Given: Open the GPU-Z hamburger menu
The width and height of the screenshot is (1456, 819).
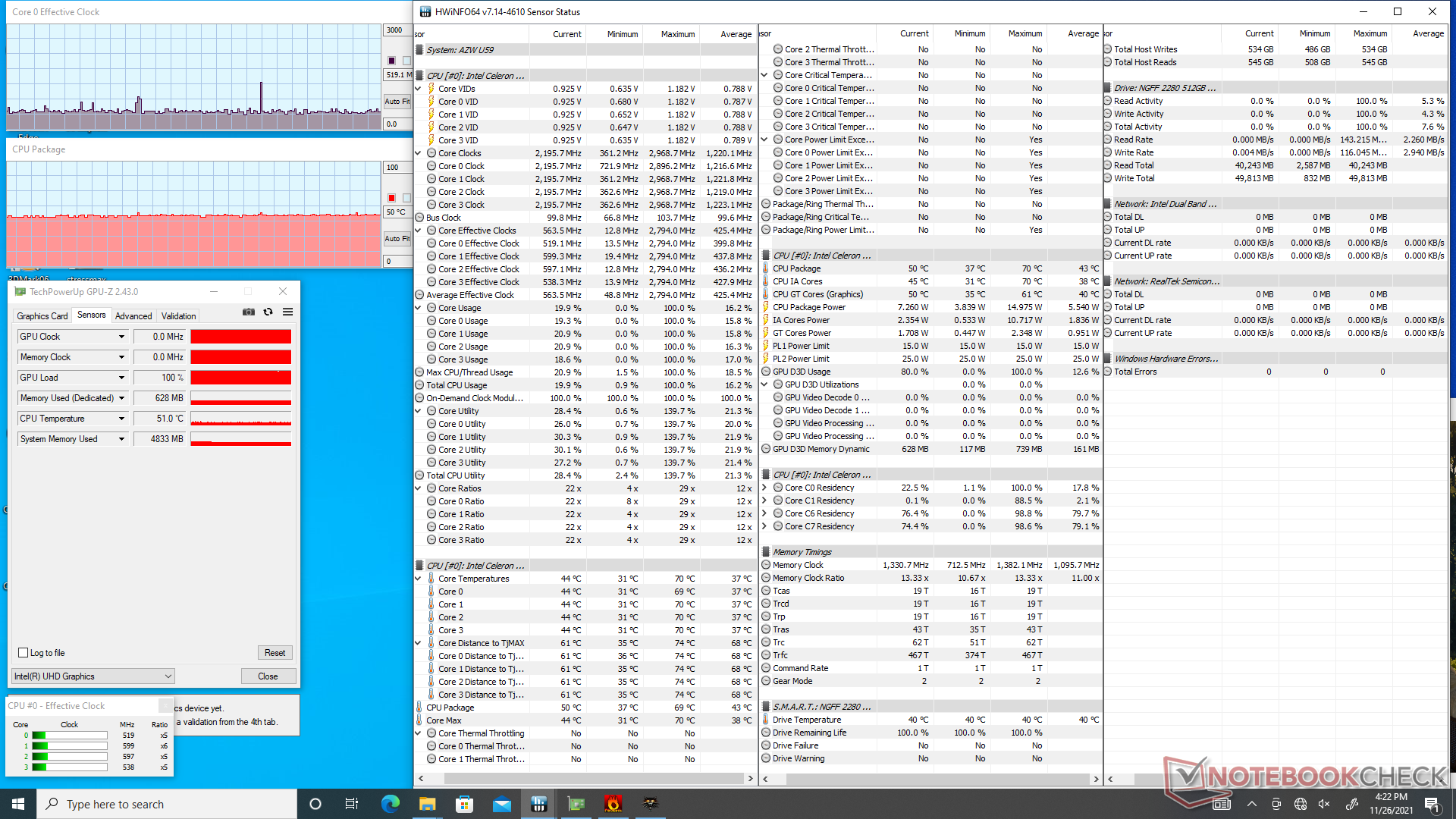Looking at the screenshot, I should pyautogui.click(x=288, y=312).
